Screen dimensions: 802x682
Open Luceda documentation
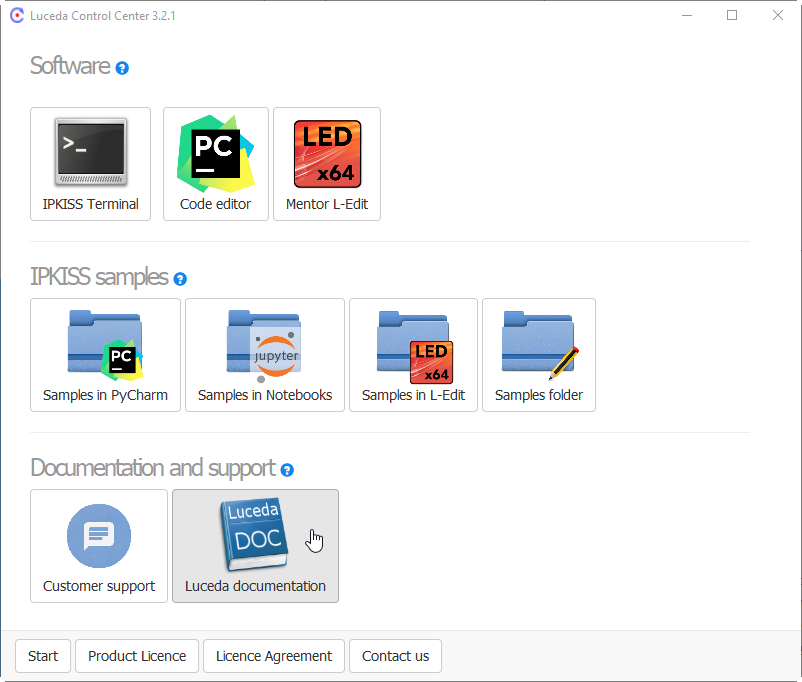coord(255,546)
